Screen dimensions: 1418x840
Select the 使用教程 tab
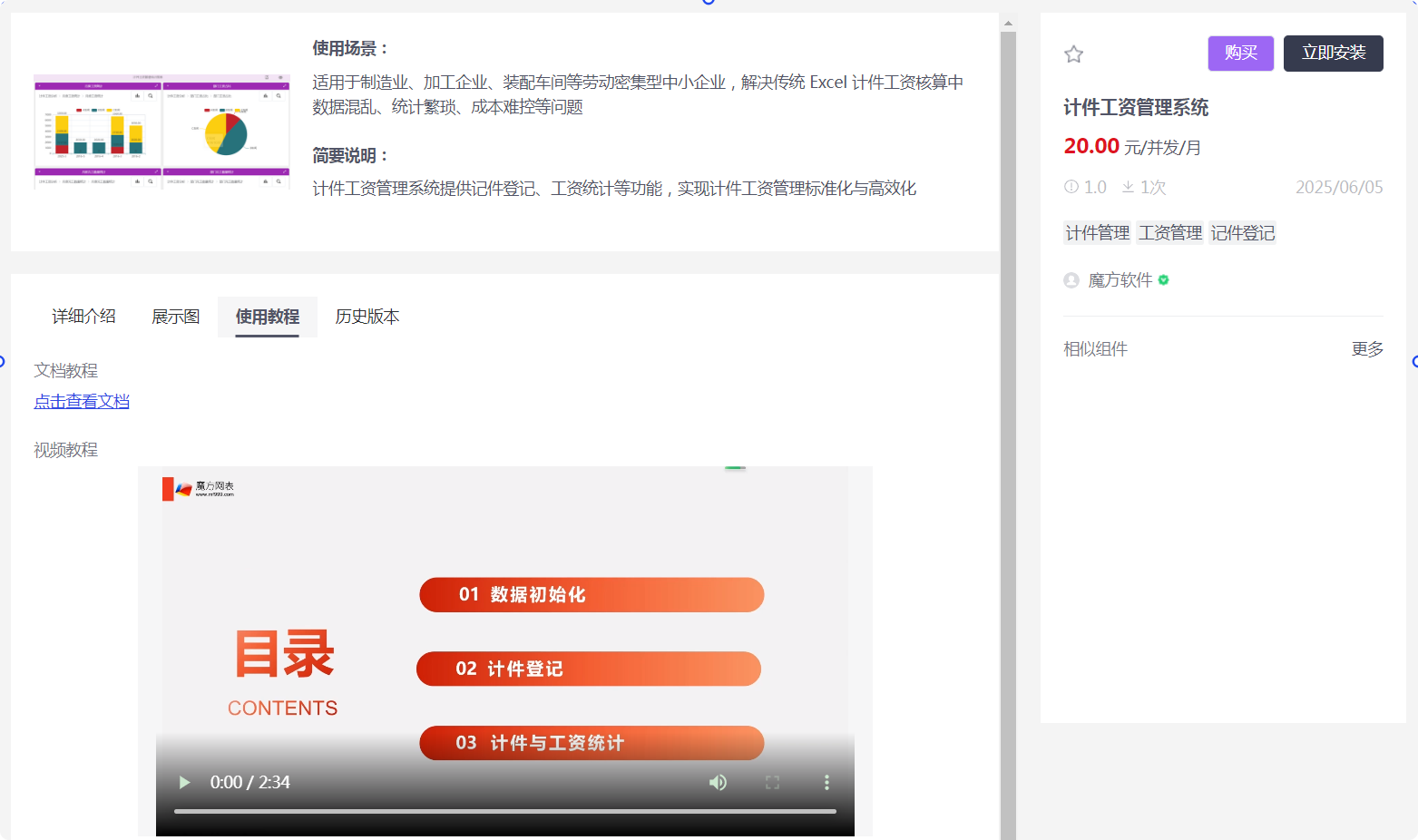[x=267, y=317]
